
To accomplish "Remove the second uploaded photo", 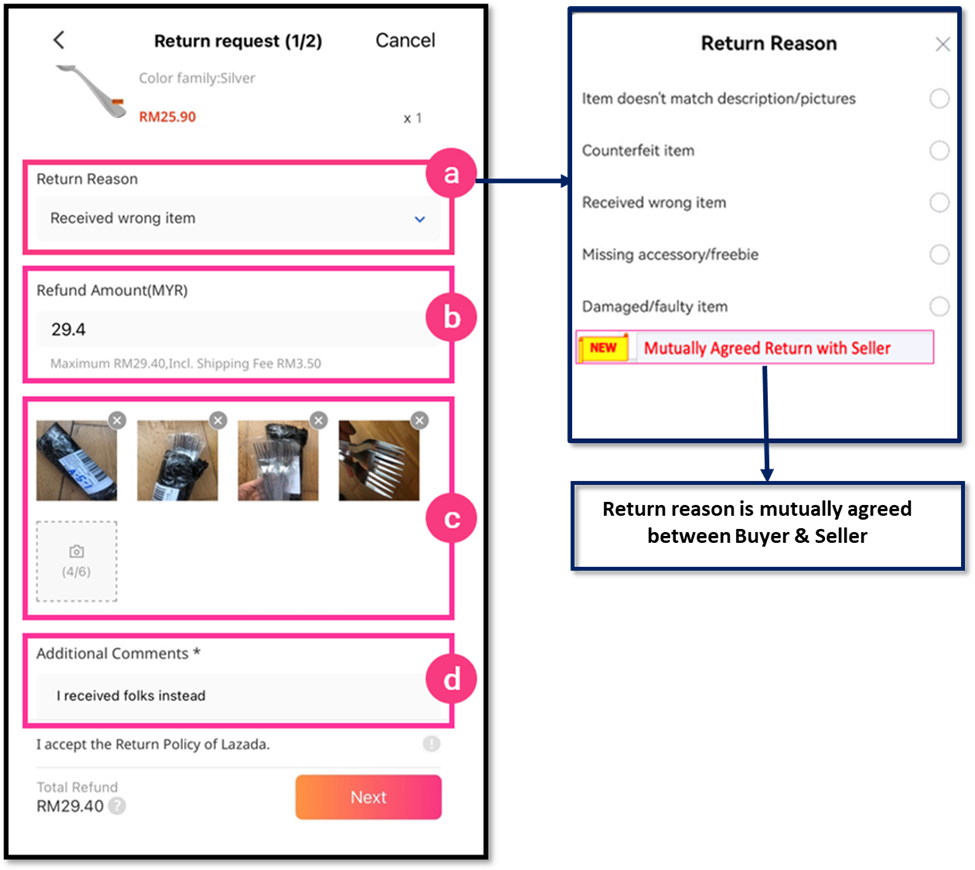I will [x=218, y=420].
